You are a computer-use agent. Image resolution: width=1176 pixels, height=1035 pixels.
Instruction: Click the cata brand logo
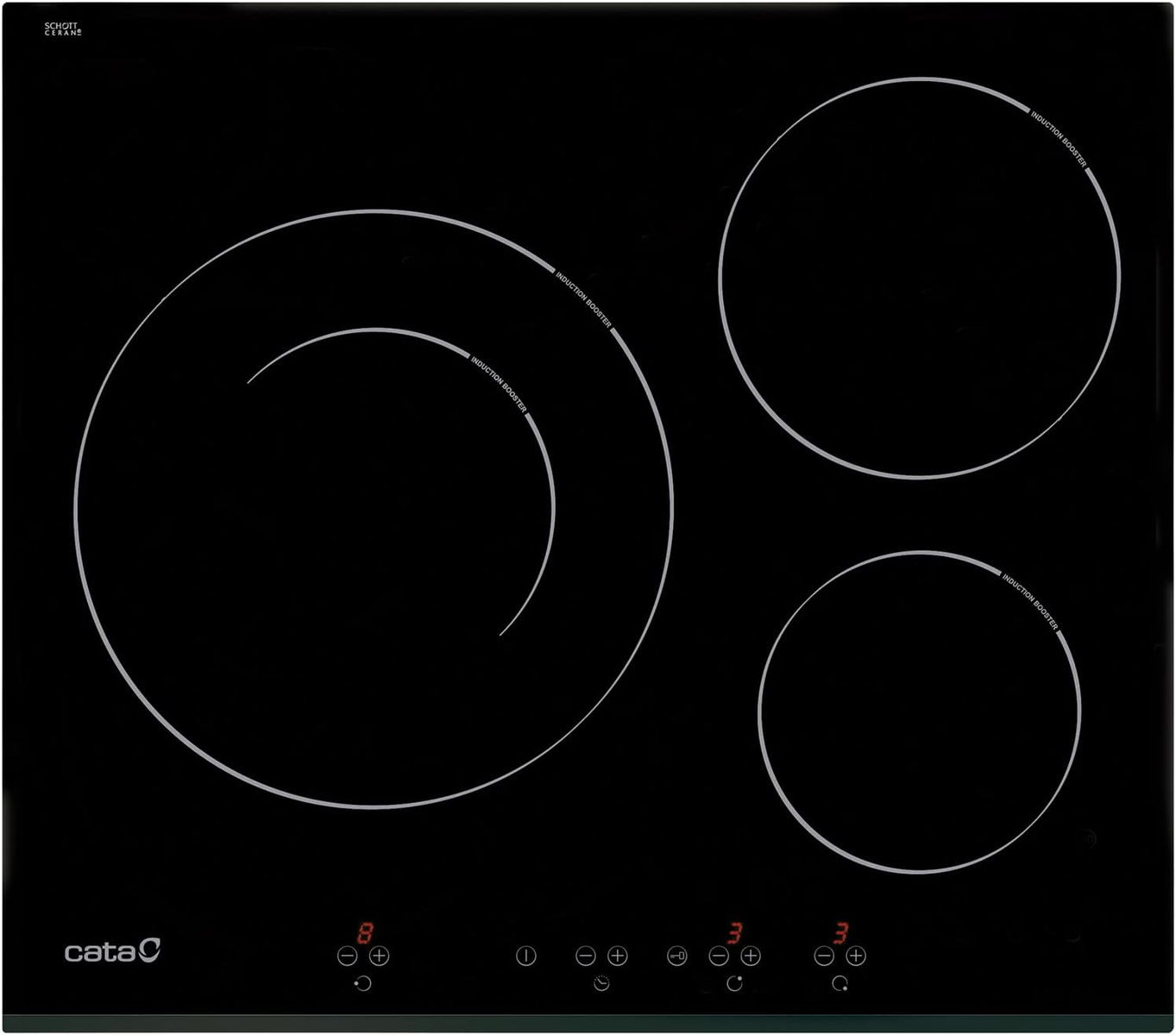(112, 950)
